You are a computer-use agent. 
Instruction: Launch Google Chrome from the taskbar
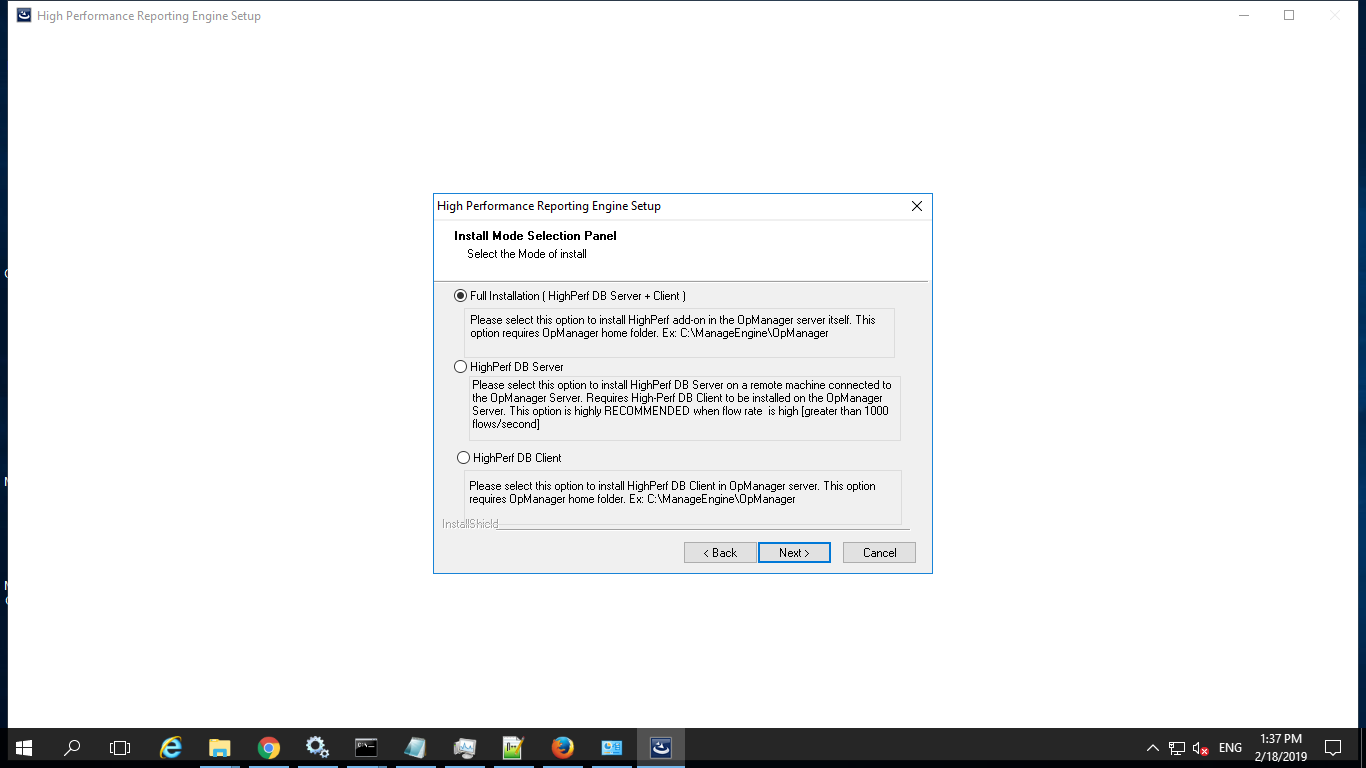[x=268, y=747]
